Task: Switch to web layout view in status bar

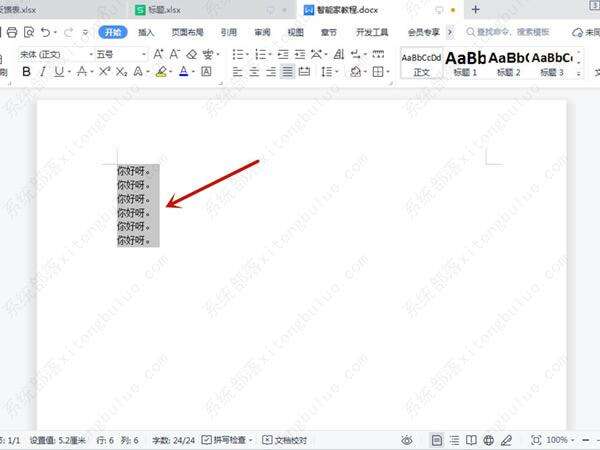Action: click(489, 440)
